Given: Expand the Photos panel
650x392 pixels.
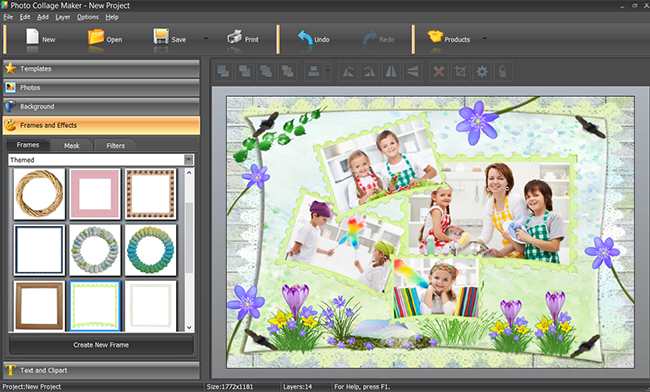Looking at the screenshot, I should (x=102, y=87).
